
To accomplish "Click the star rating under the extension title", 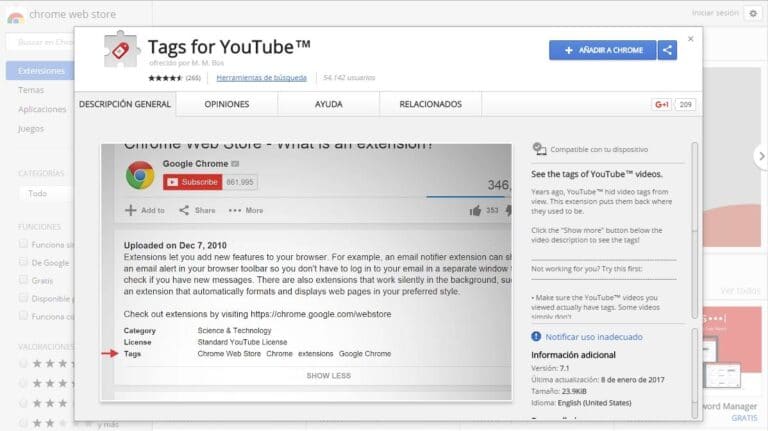I will pos(165,77).
